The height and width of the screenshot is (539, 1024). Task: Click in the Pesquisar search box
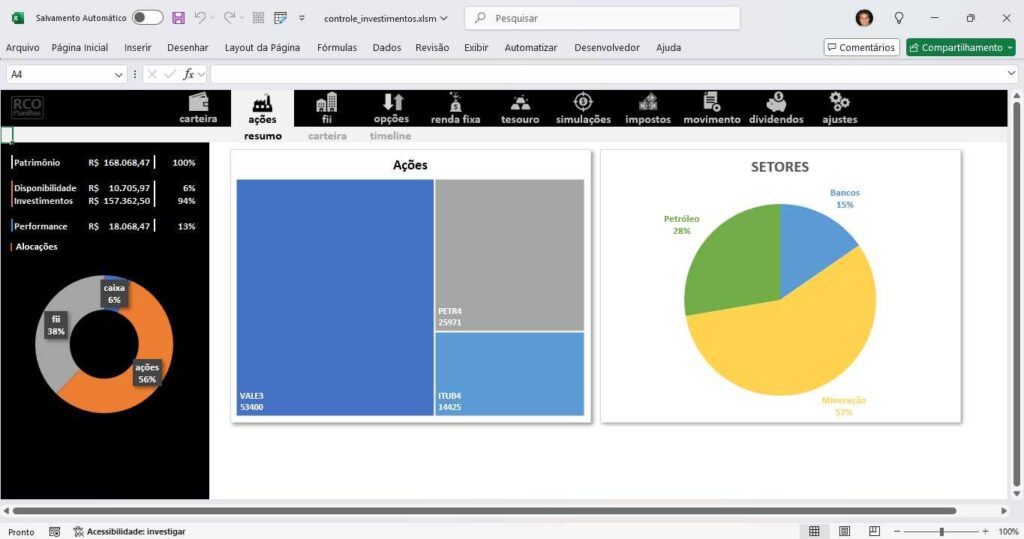[x=602, y=18]
